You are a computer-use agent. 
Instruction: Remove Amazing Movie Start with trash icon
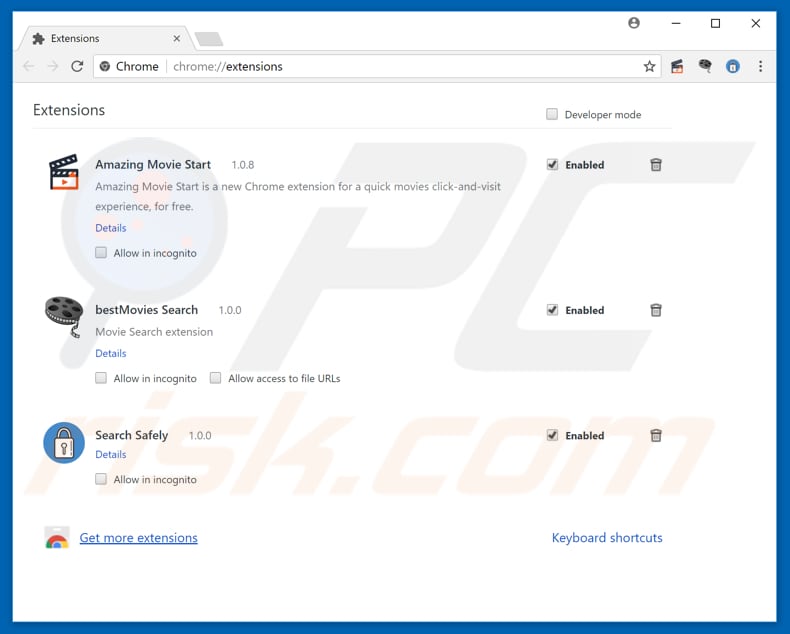655,165
